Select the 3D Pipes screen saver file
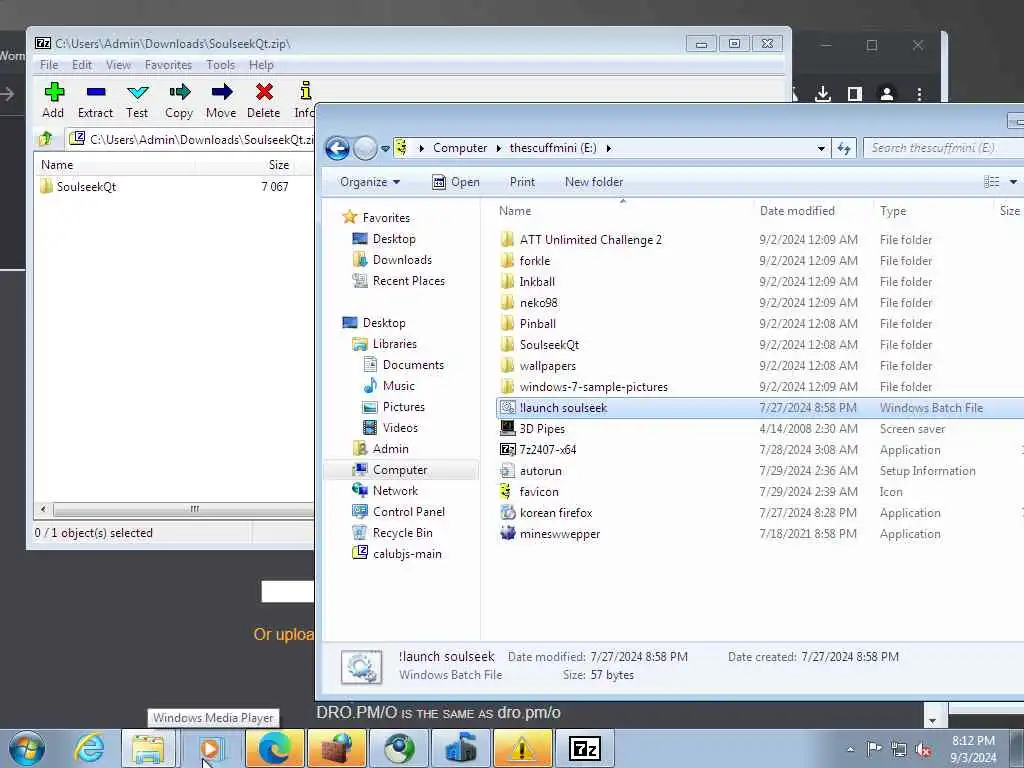The height and width of the screenshot is (768, 1024). tap(541, 429)
